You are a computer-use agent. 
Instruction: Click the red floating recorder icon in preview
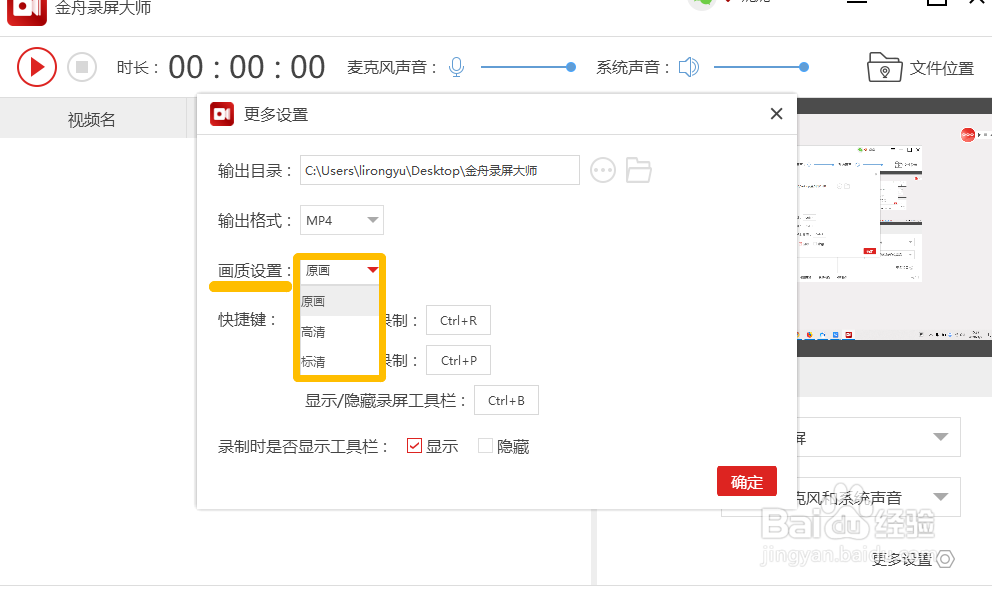tap(967, 134)
